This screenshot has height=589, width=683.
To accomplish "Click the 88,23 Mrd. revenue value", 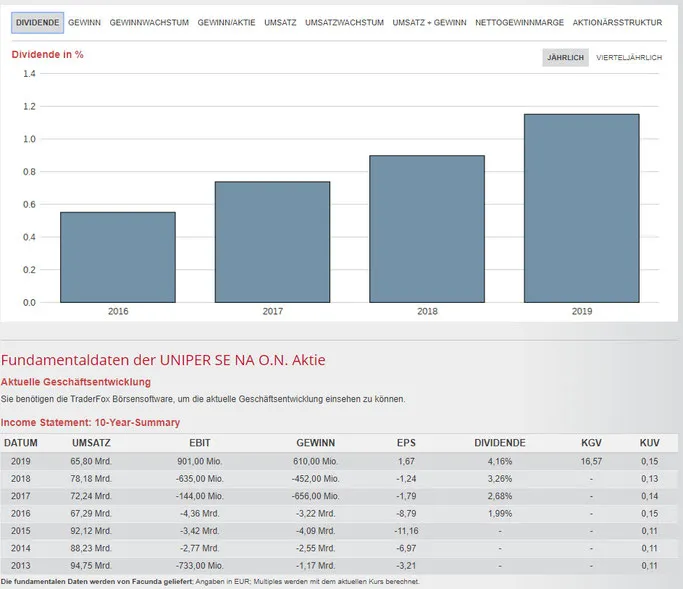I will 91,548.
